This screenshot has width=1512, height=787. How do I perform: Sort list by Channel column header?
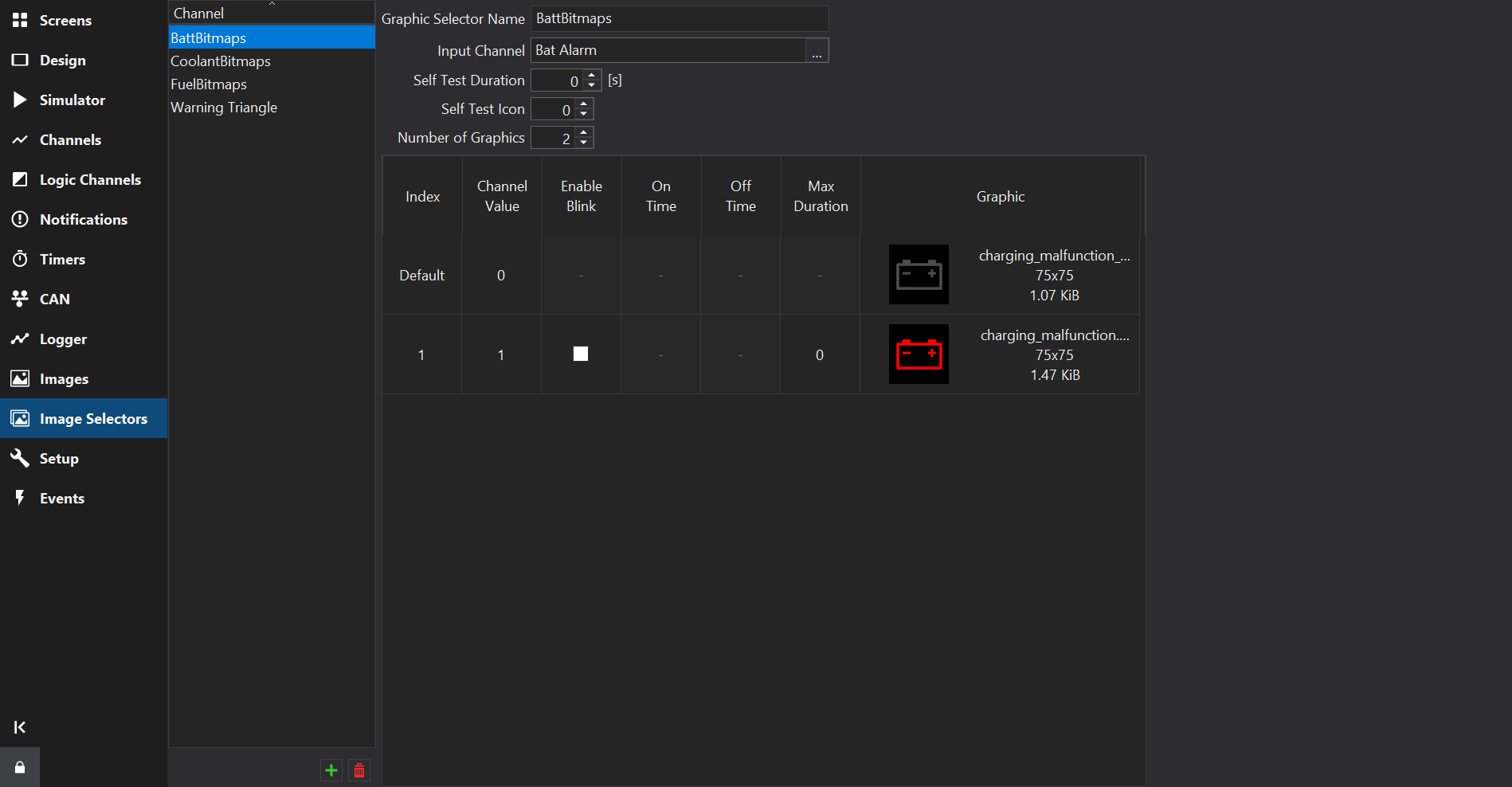coord(271,13)
